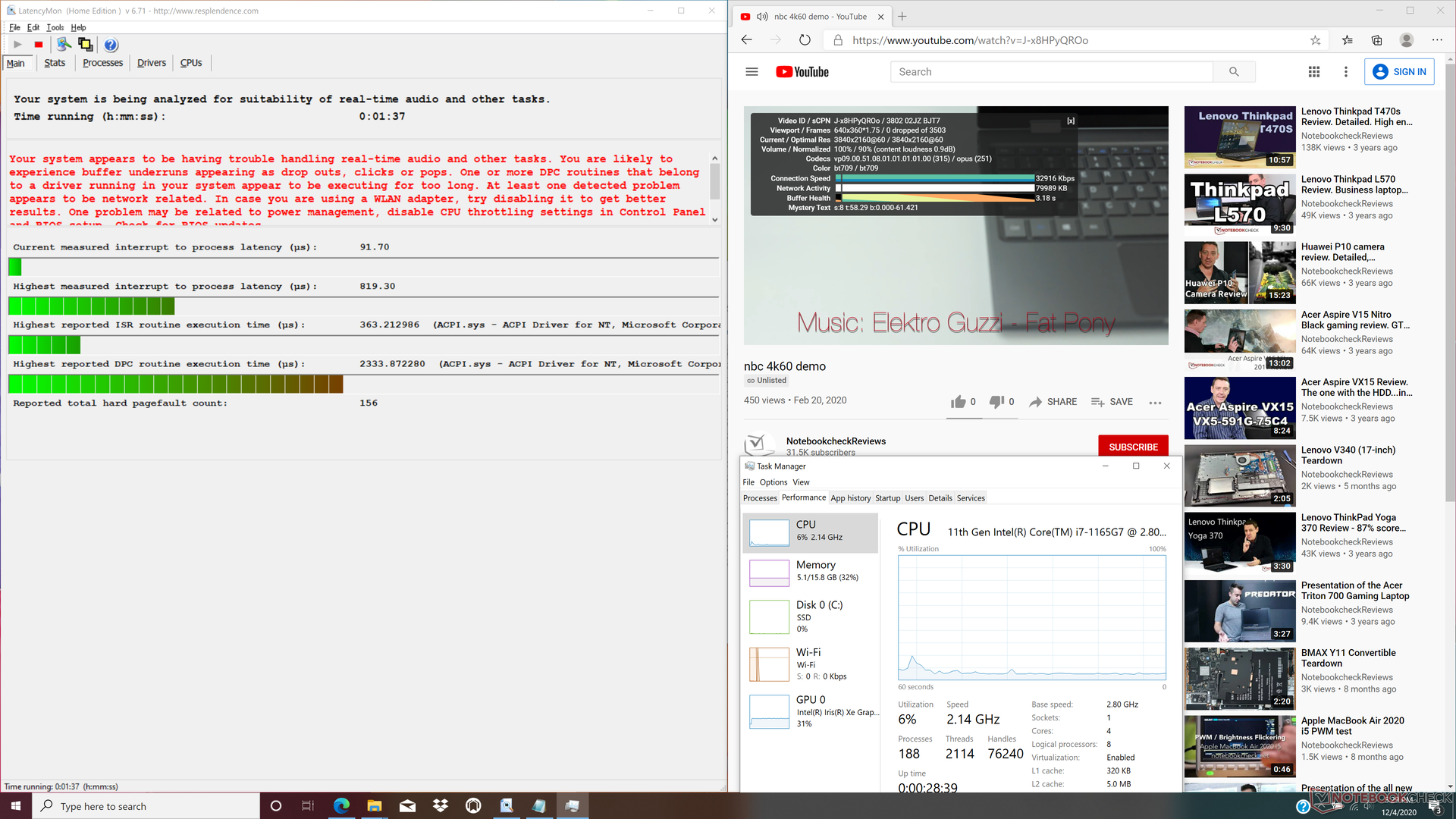
Task: Switch to the Stats tab in LatencyMon
Action: [x=55, y=63]
